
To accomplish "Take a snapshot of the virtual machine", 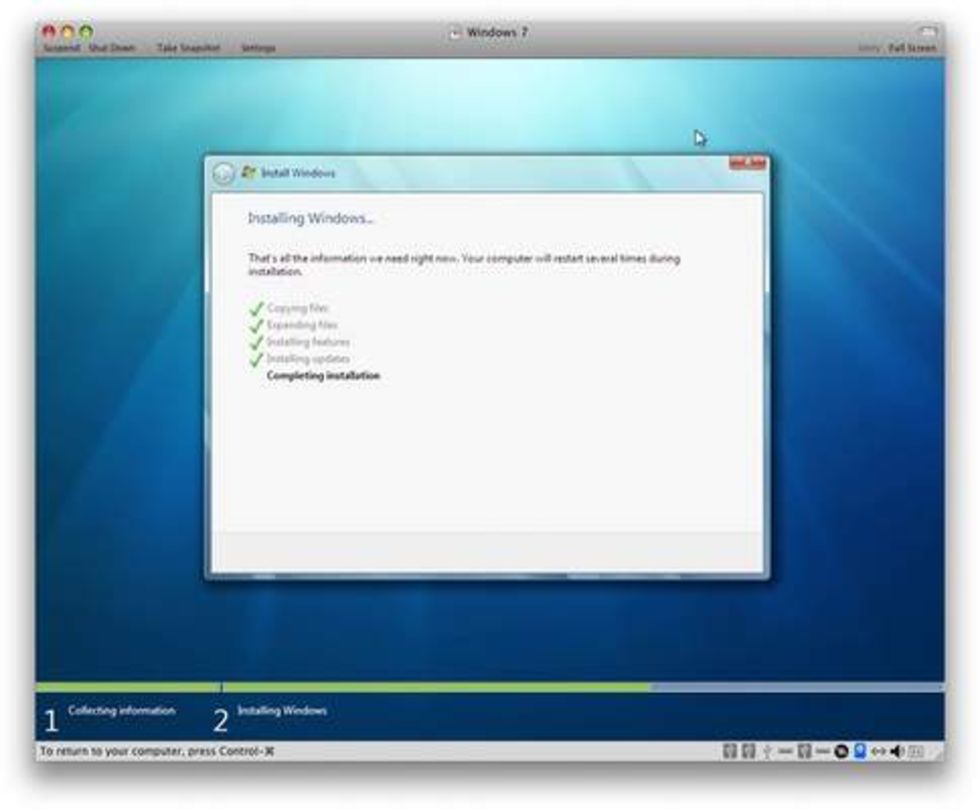I will pos(188,48).
